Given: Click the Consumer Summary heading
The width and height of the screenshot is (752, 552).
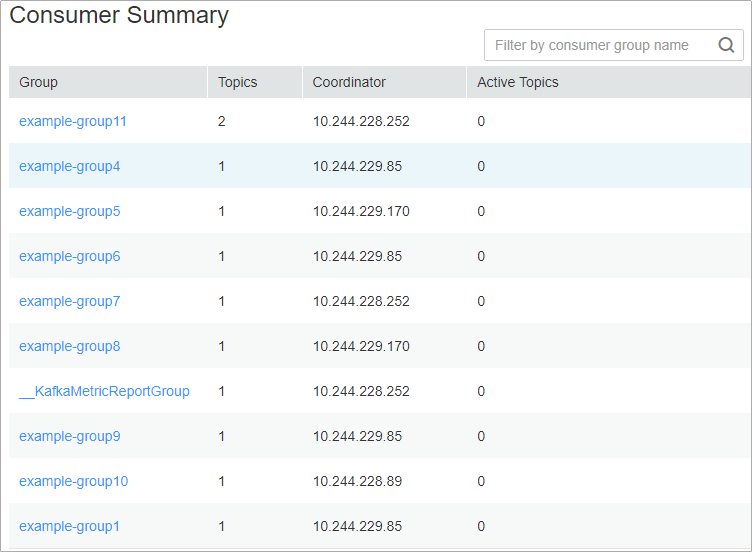Looking at the screenshot, I should (x=119, y=16).
